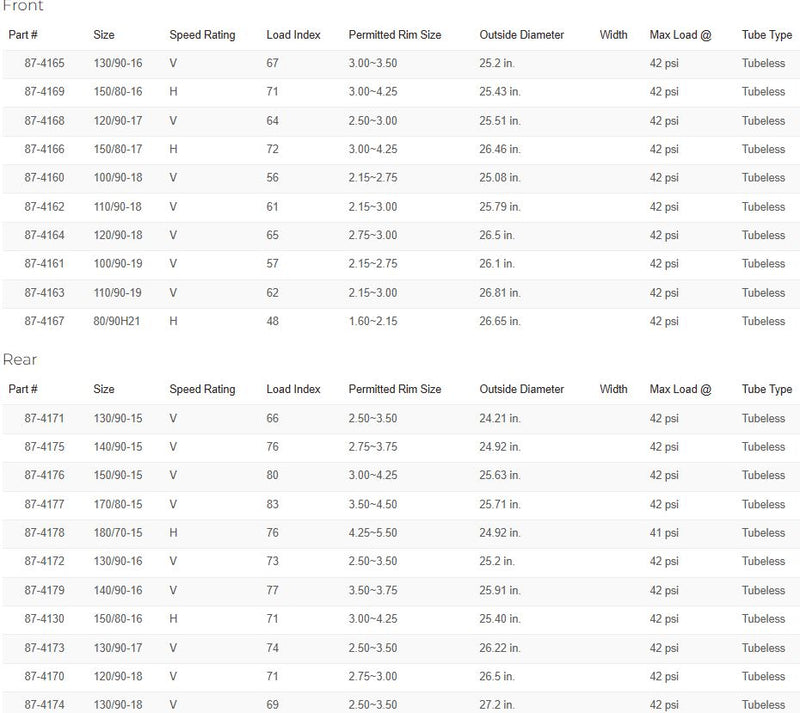Open part number 87-4178 row

coord(45,533)
